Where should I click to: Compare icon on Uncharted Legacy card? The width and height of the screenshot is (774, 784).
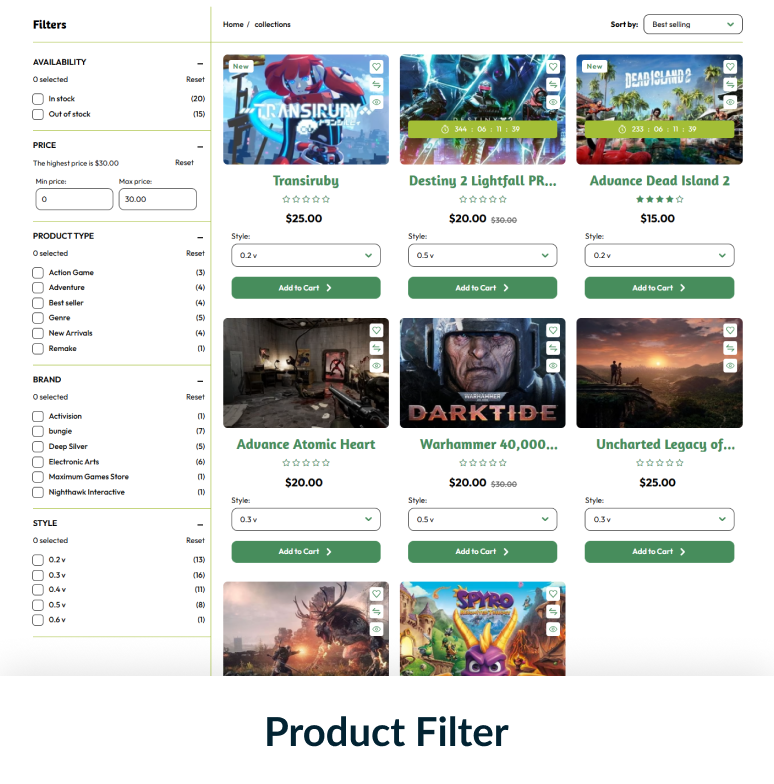730,348
